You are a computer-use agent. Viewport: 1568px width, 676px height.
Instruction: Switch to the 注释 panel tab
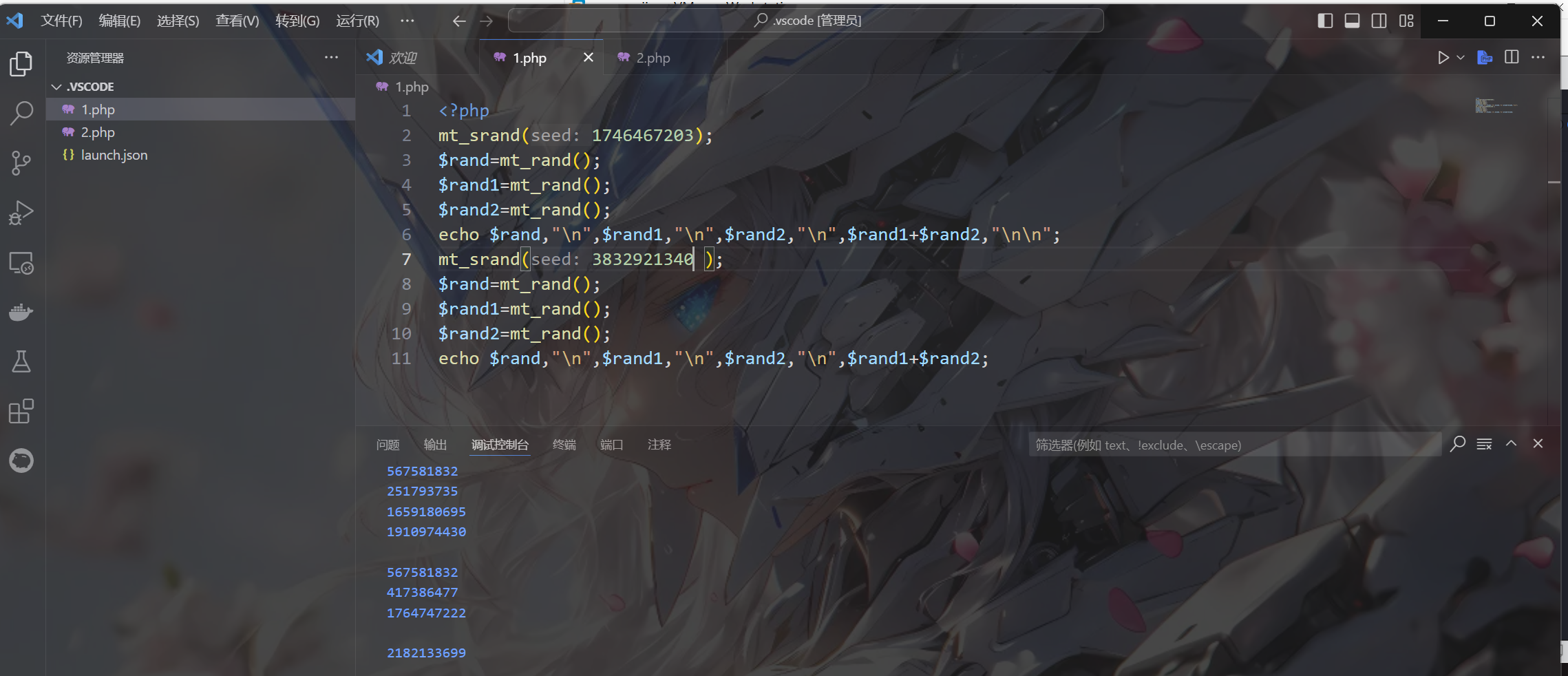click(659, 445)
